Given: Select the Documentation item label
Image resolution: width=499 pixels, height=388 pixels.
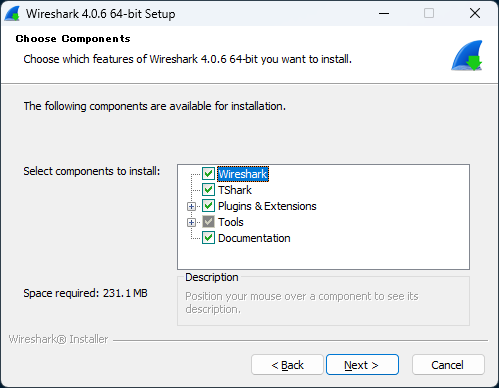Looking at the screenshot, I should pos(254,238).
